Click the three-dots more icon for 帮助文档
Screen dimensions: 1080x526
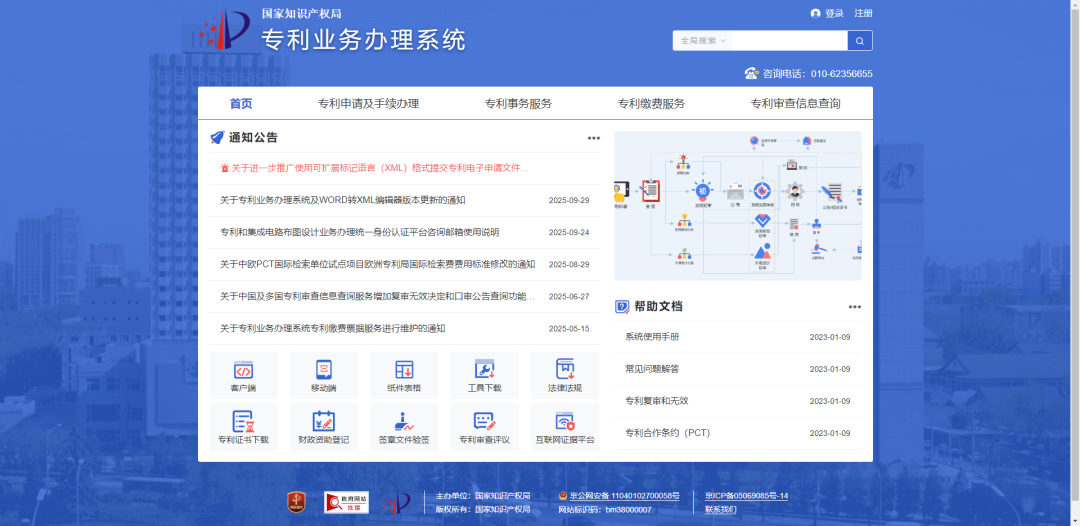tap(855, 307)
